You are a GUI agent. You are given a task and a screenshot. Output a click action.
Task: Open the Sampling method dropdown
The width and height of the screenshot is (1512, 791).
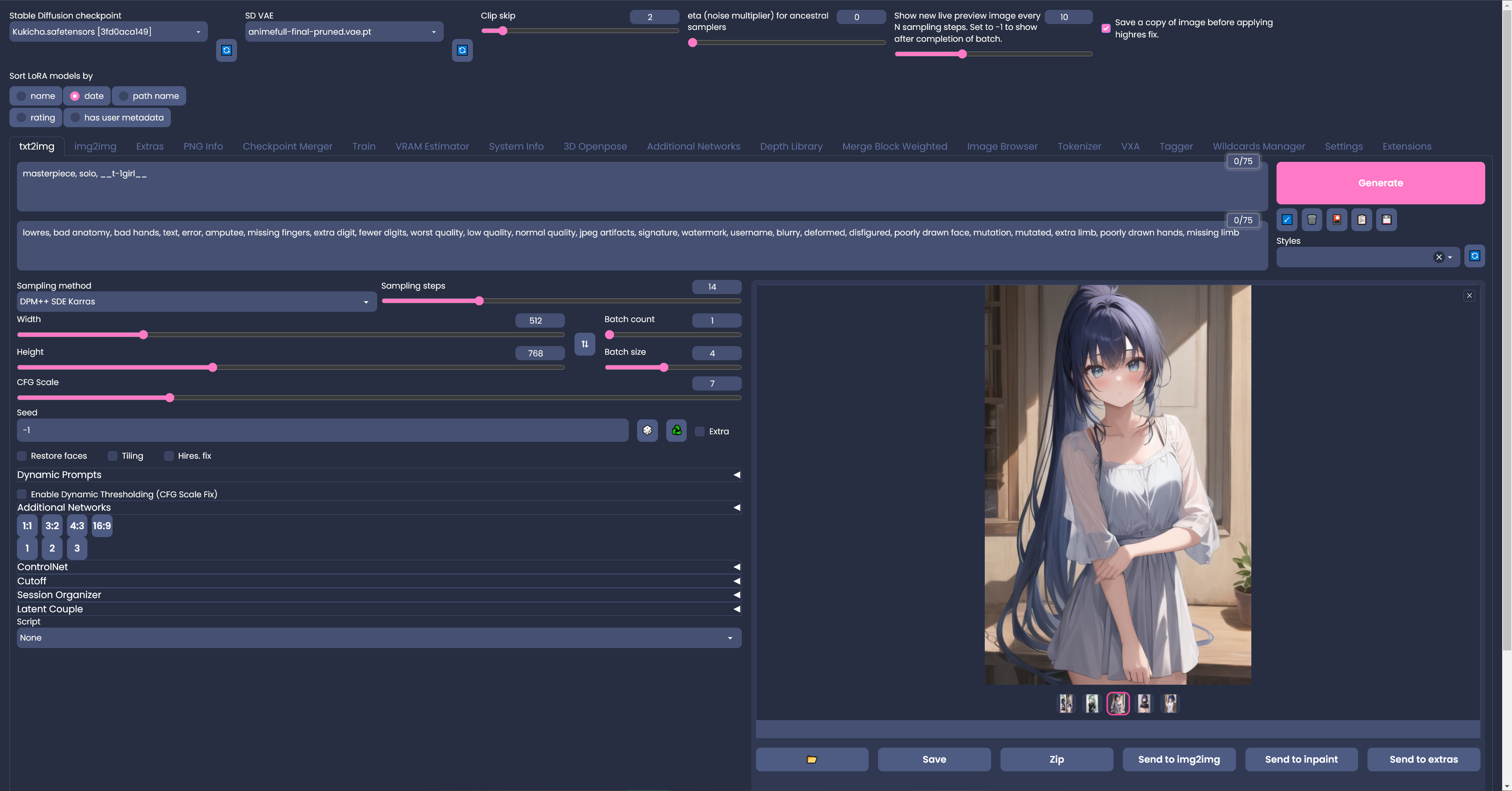tap(196, 301)
